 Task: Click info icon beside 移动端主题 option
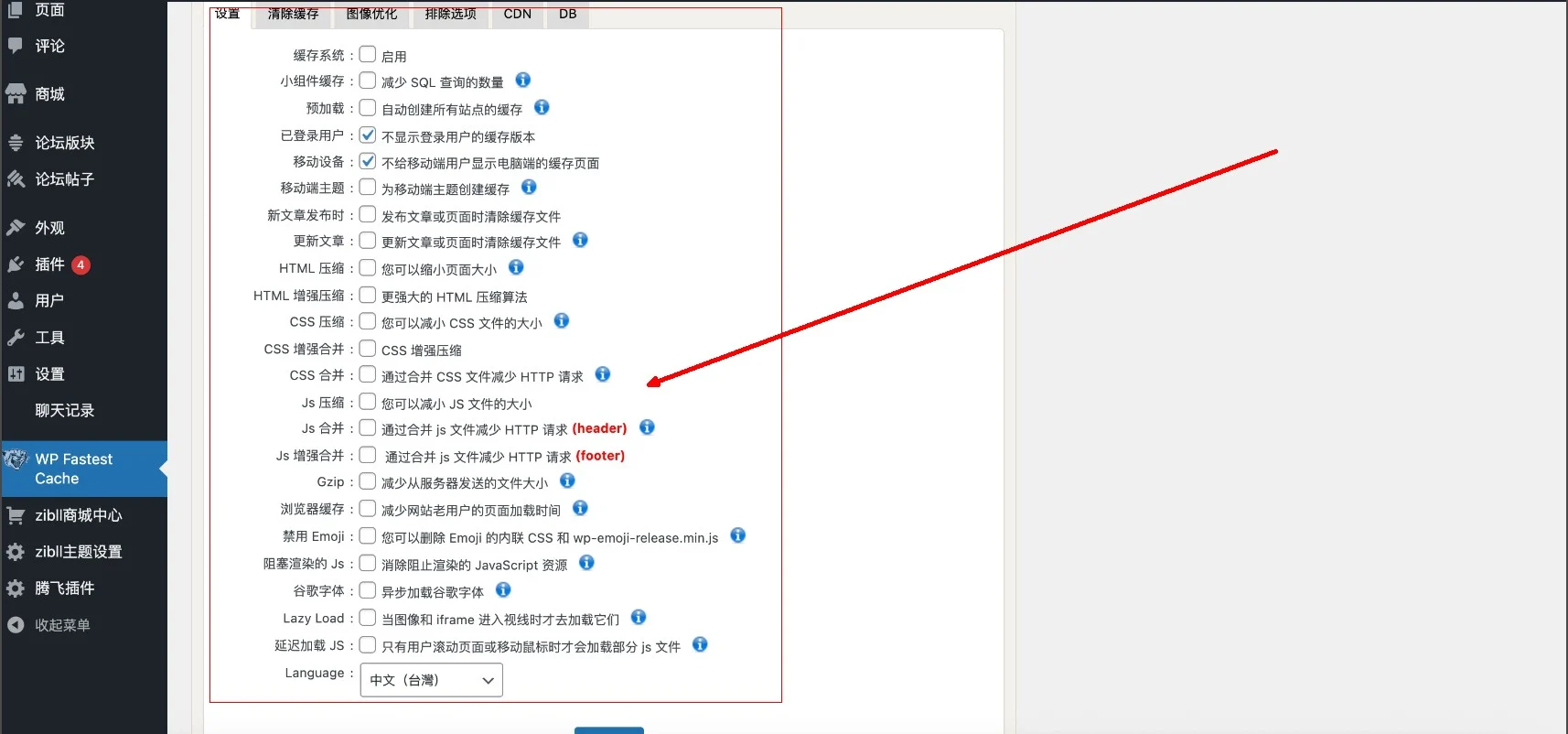(x=529, y=188)
